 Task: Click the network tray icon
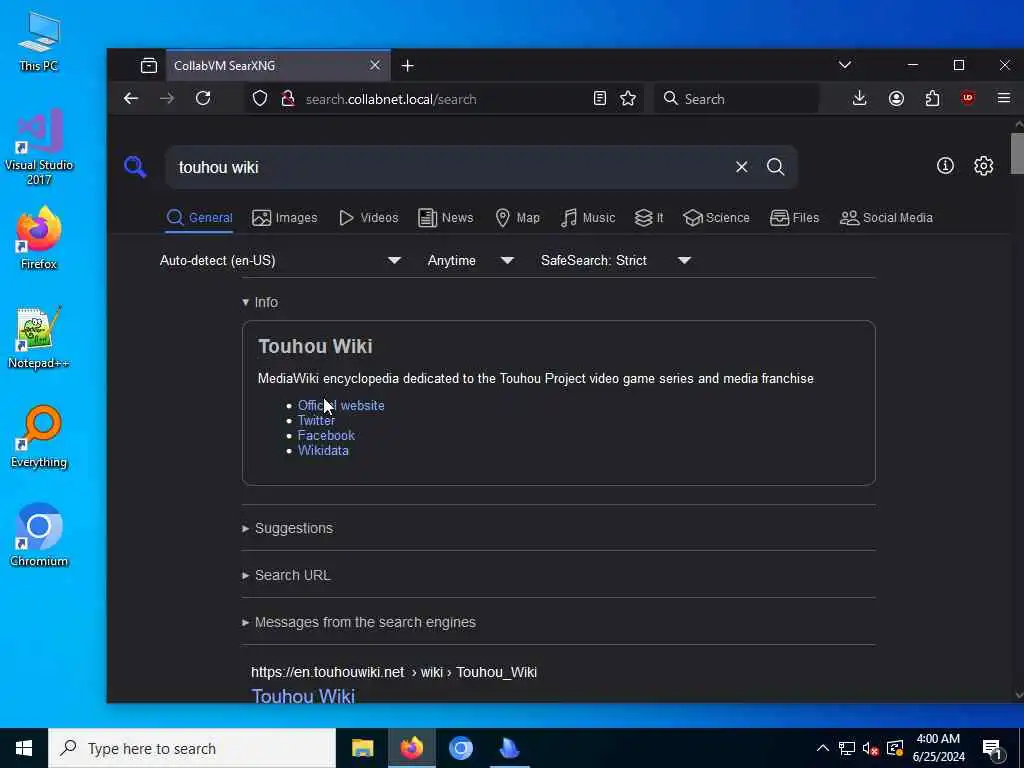846,748
